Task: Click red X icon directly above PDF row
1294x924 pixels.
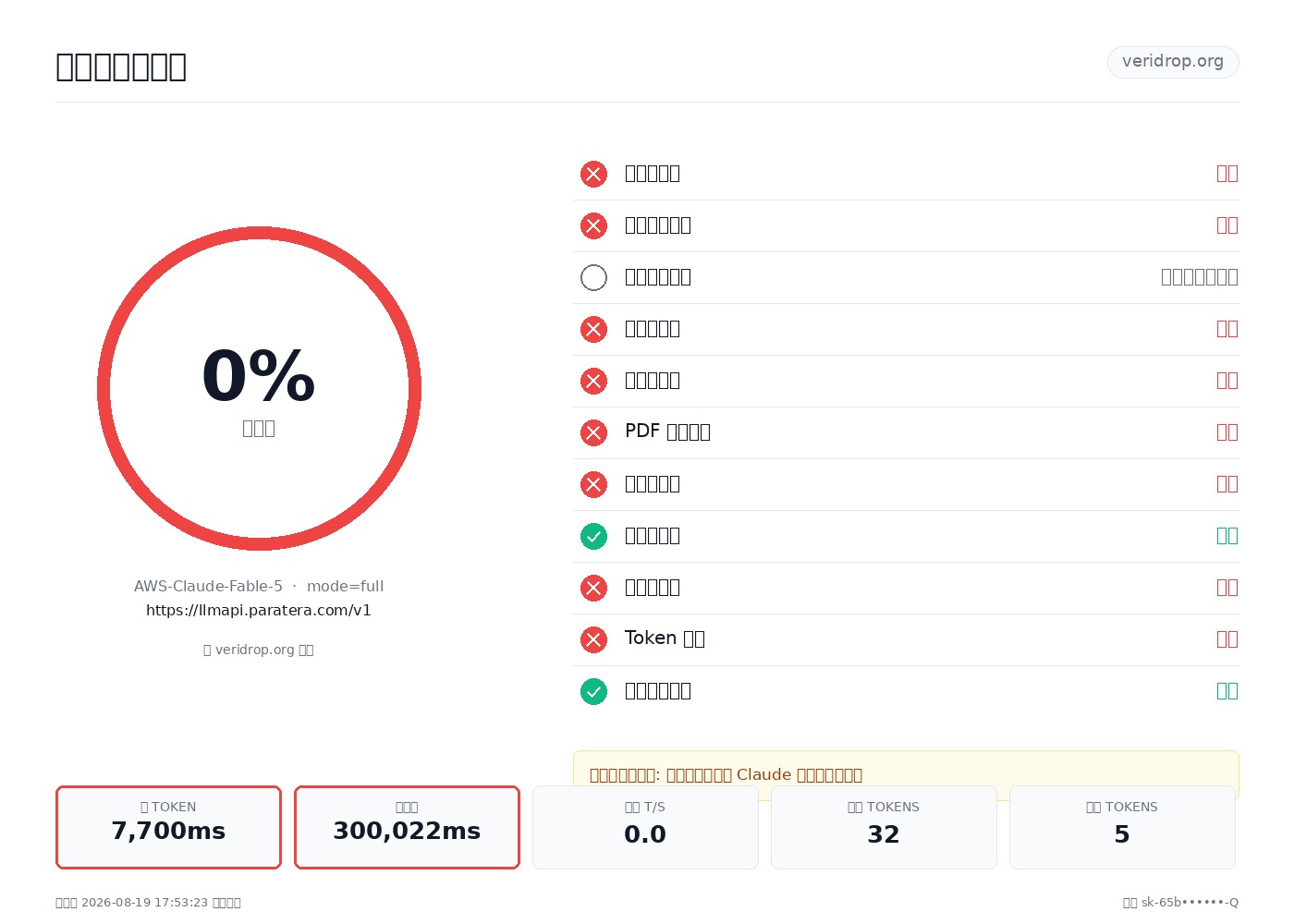Action: pos(593,381)
